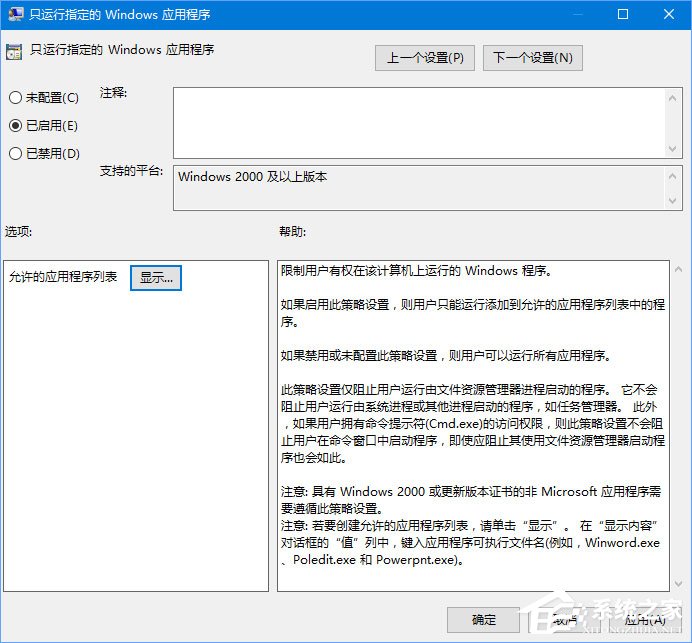Open the allowed applications list with 显示...
The height and width of the screenshot is (643, 692).
click(156, 278)
